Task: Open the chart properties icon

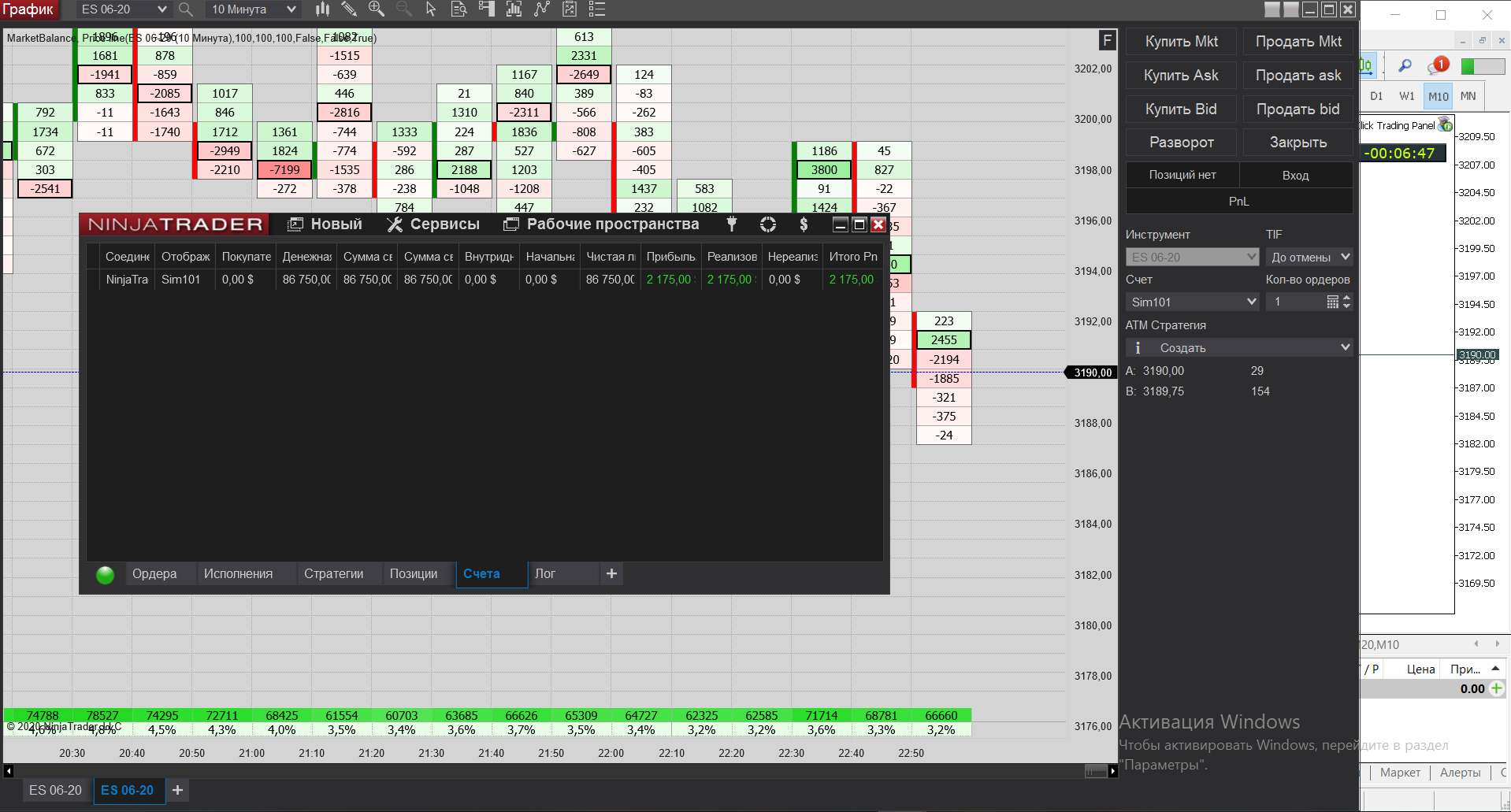Action: 570,9
